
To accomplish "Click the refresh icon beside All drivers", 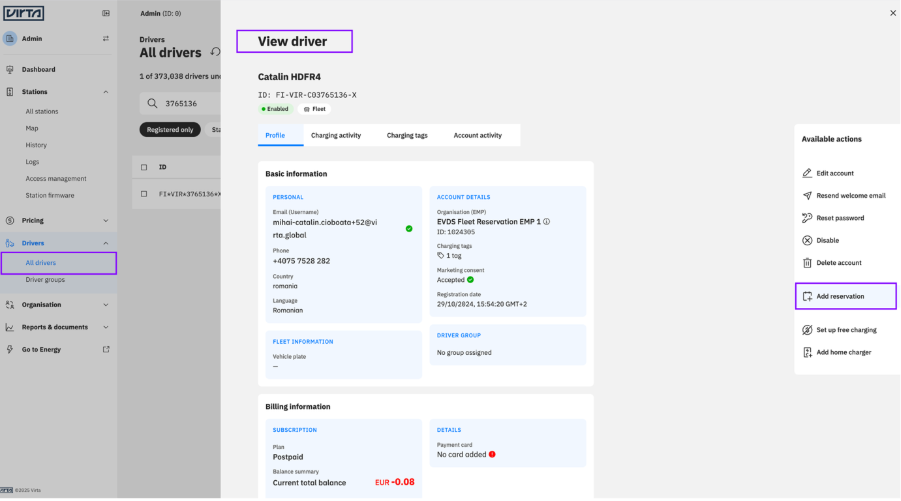I will coord(215,52).
